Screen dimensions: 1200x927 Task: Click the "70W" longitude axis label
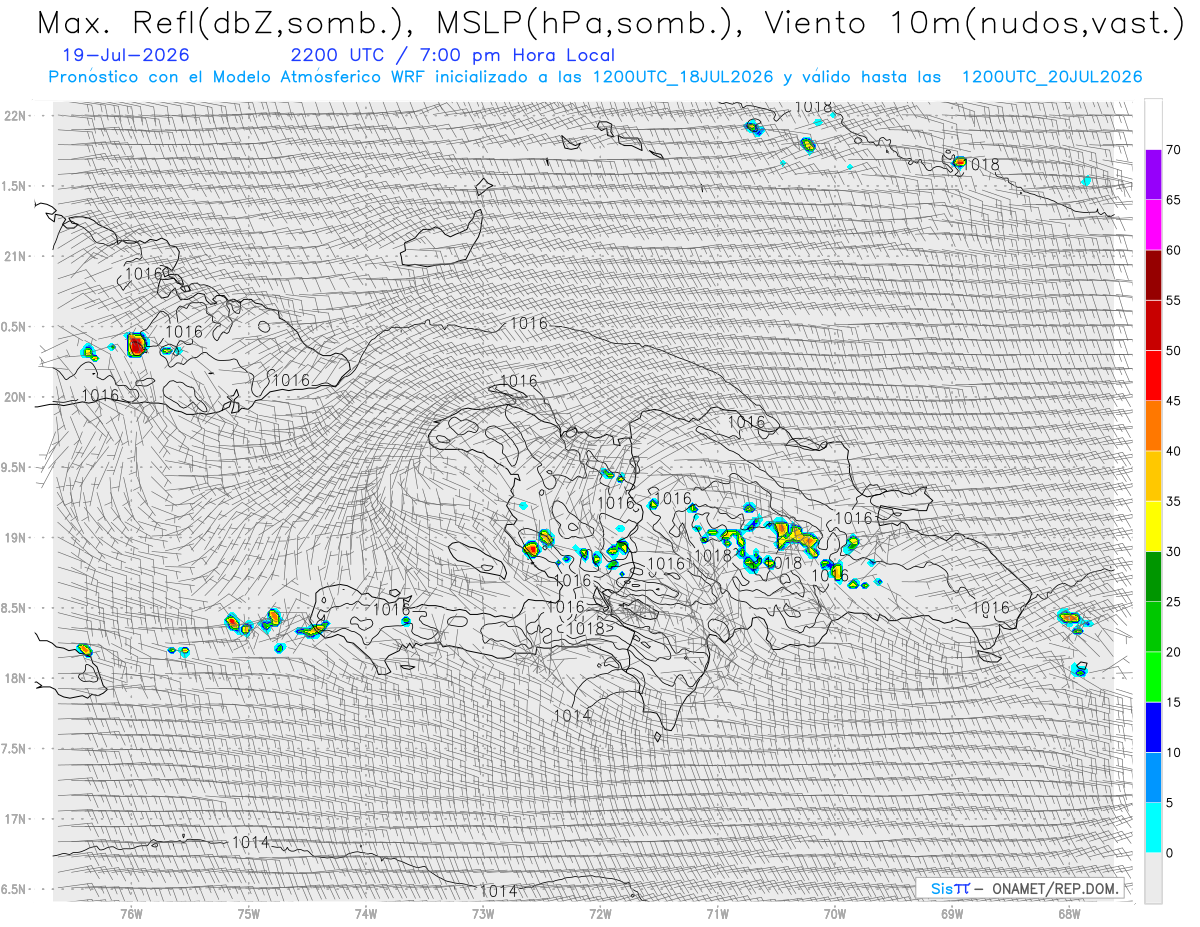(835, 914)
